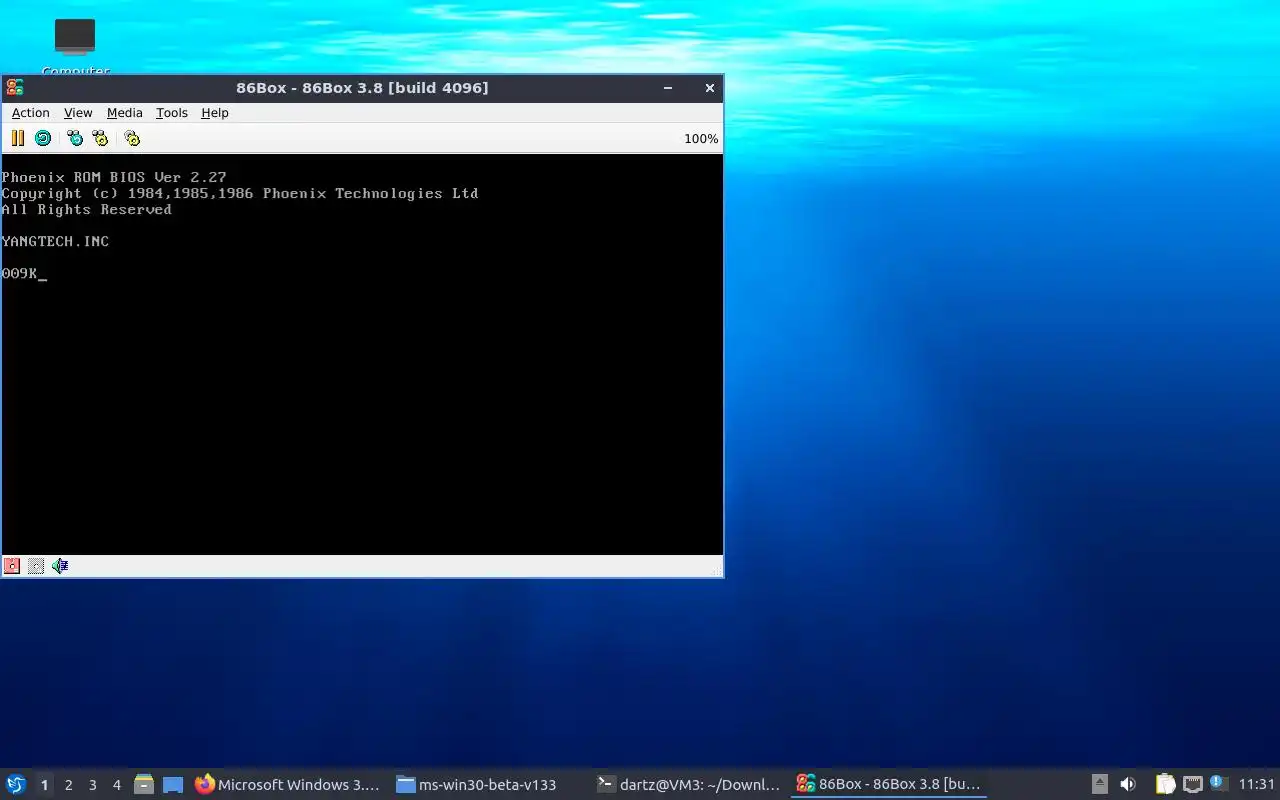Click the show desktop taskbar icon
The image size is (1280, 800).
(173, 785)
